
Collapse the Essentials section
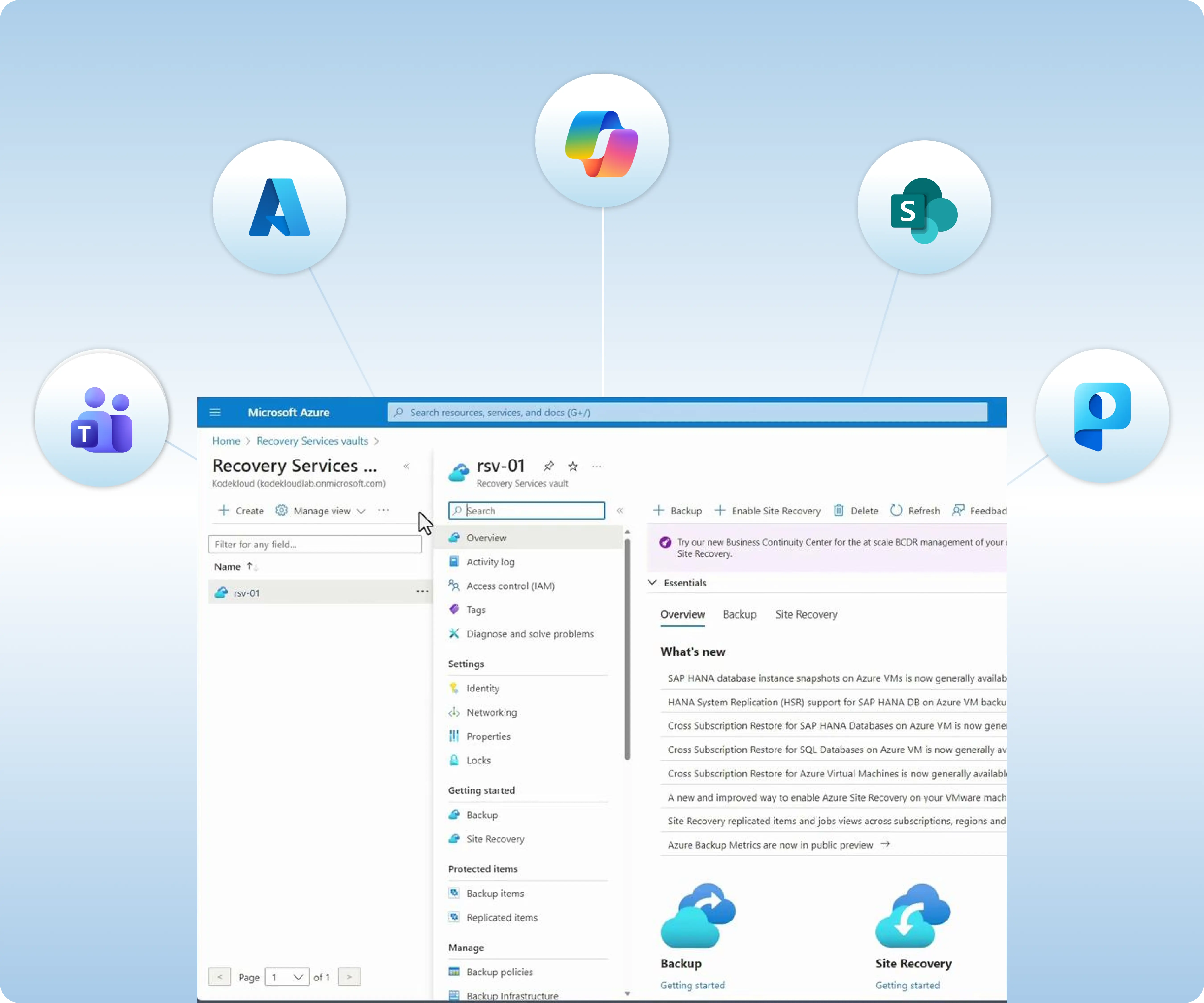[652, 582]
